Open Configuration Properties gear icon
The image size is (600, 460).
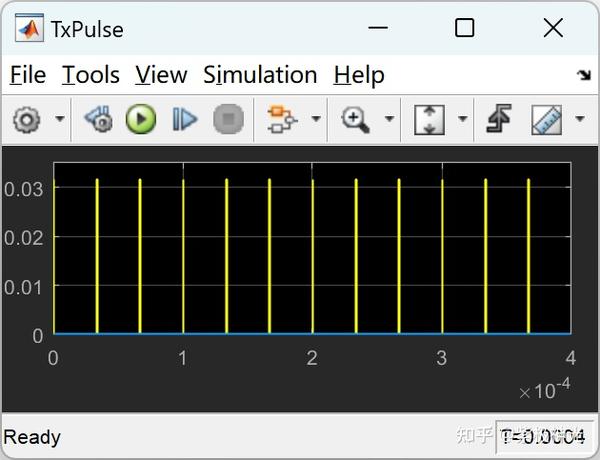(26, 119)
